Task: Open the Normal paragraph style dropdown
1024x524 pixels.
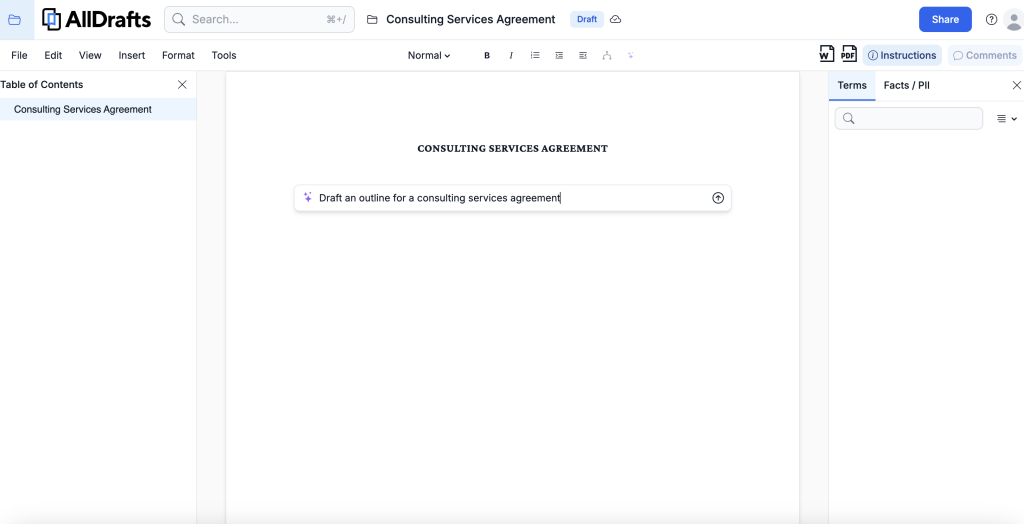Action: pos(429,56)
